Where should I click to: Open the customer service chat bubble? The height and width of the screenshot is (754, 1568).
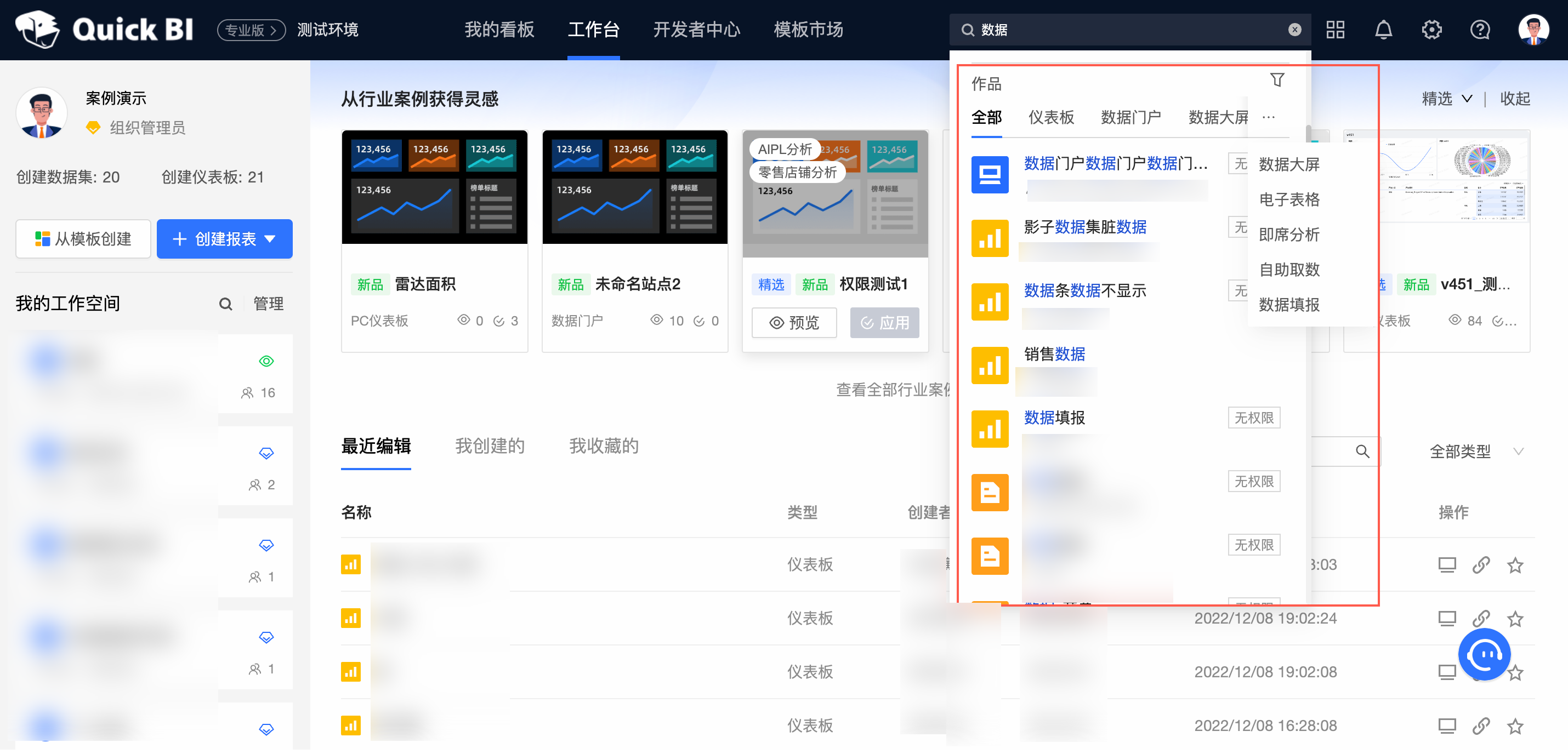click(1485, 654)
